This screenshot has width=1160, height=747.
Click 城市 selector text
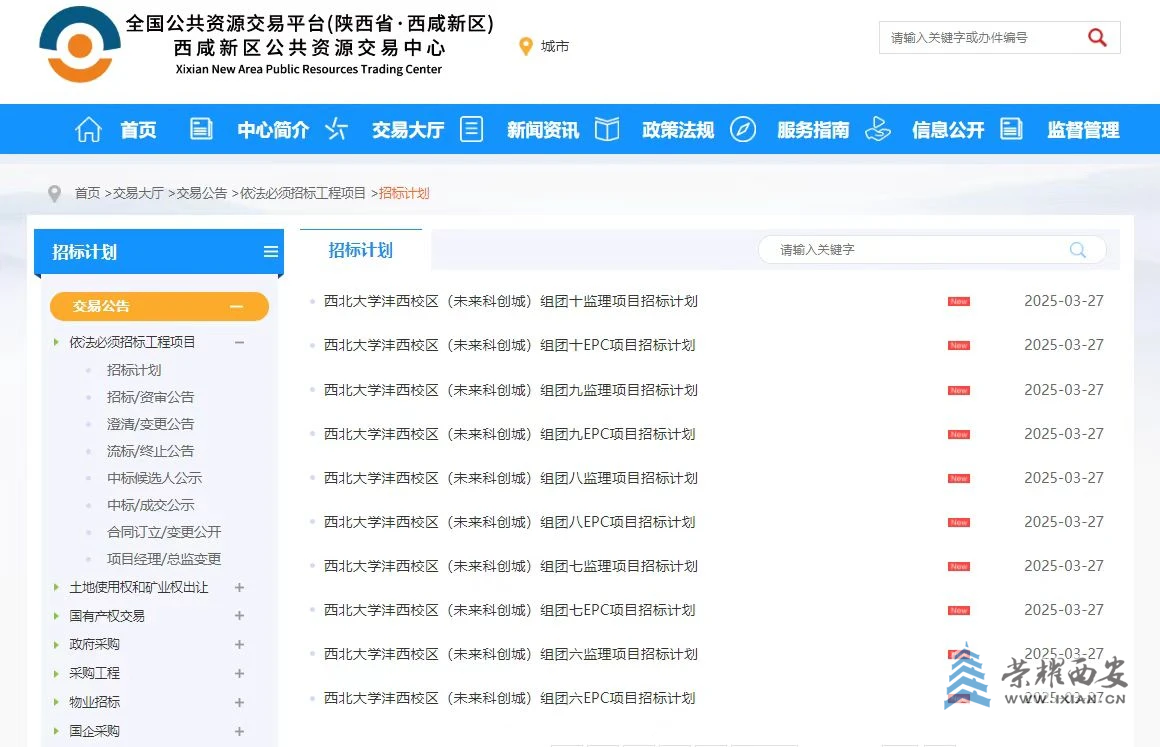[555, 47]
